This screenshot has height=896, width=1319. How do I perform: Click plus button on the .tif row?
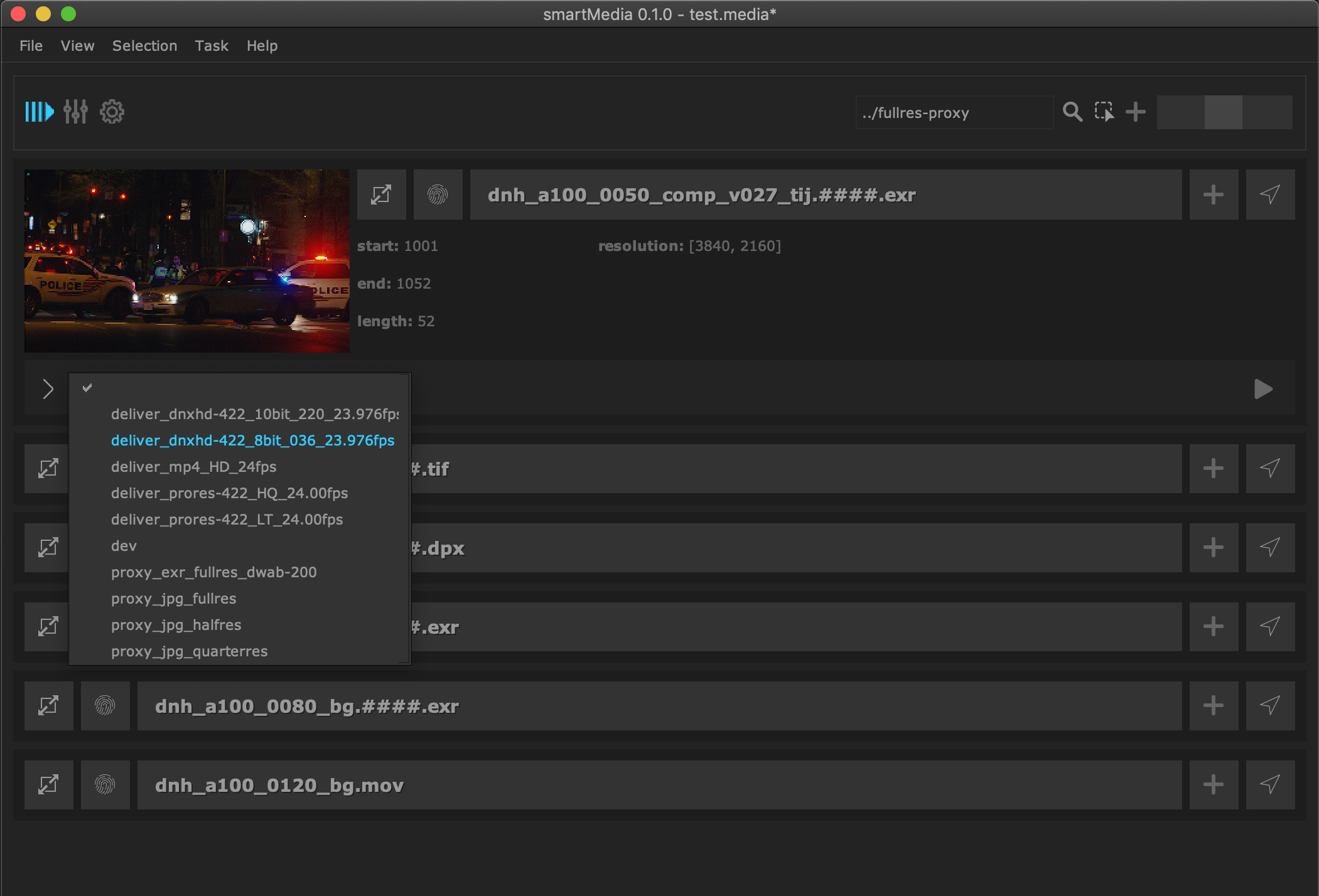tap(1213, 468)
